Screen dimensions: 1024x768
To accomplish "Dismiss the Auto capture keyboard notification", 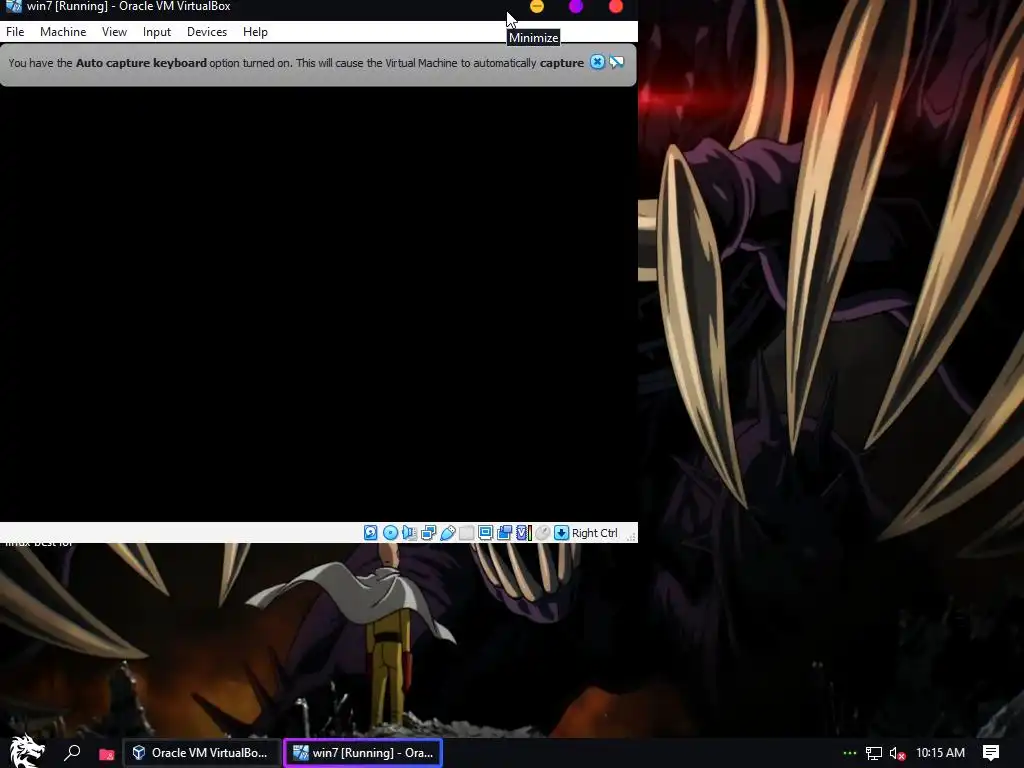I will (597, 62).
